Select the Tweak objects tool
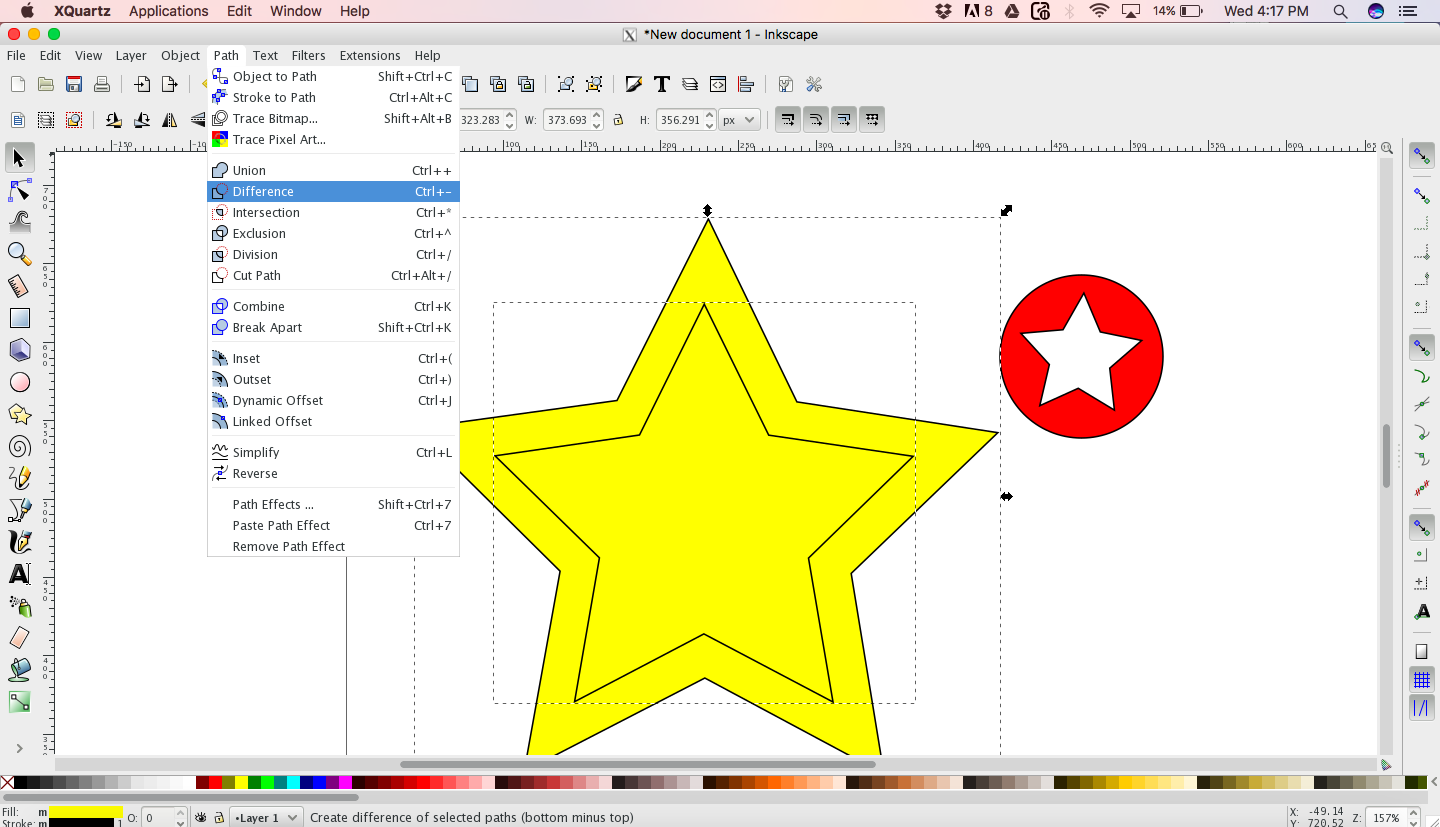Image resolution: width=1440 pixels, height=827 pixels. pyautogui.click(x=19, y=221)
